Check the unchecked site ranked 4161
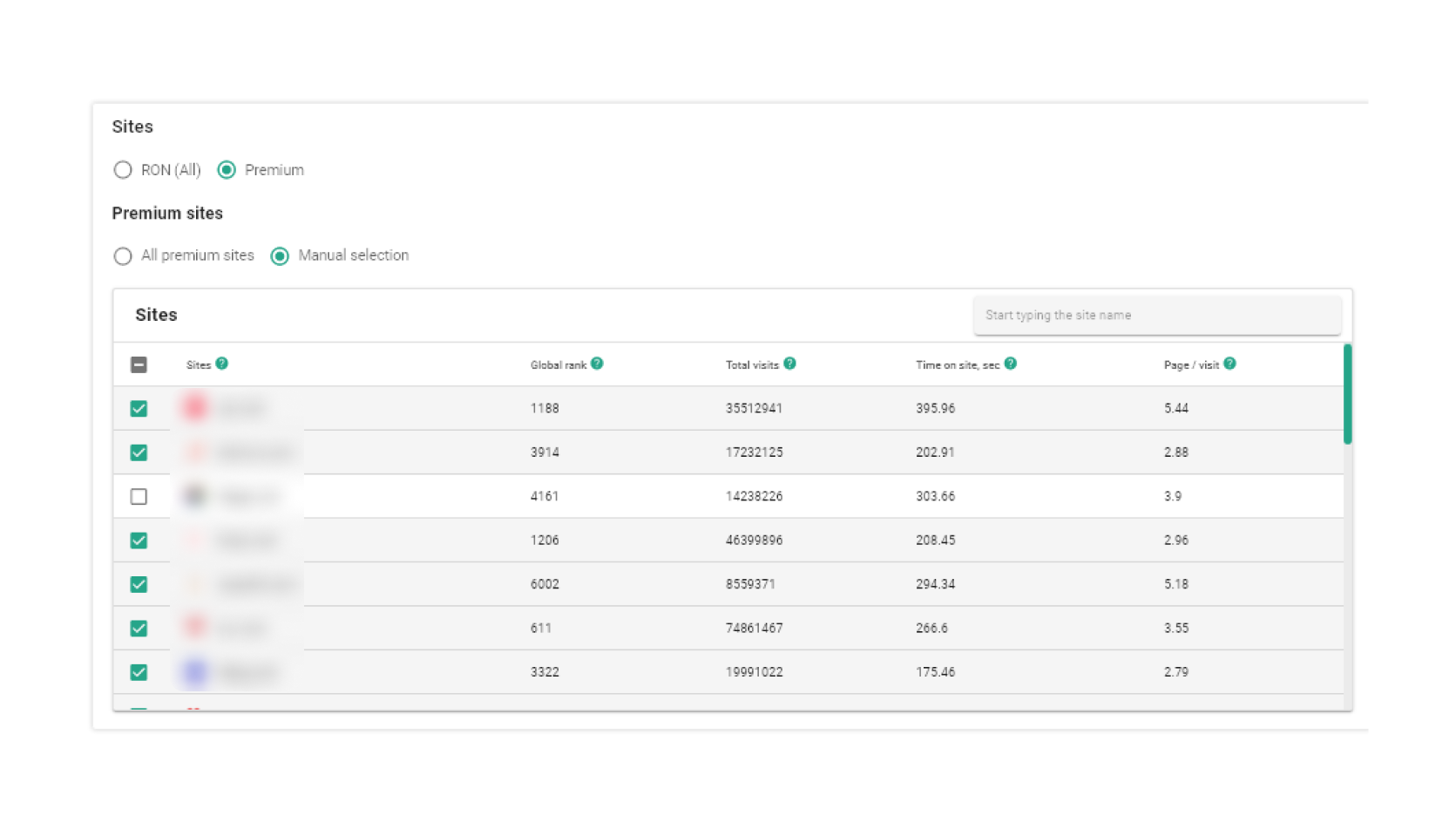This screenshot has height=823, width=1456. (x=139, y=496)
